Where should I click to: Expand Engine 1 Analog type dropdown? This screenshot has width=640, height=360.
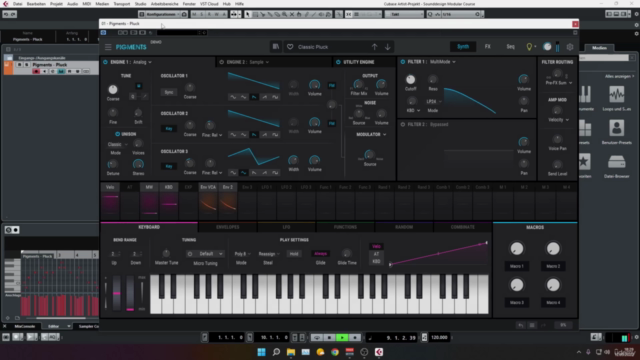(142, 62)
